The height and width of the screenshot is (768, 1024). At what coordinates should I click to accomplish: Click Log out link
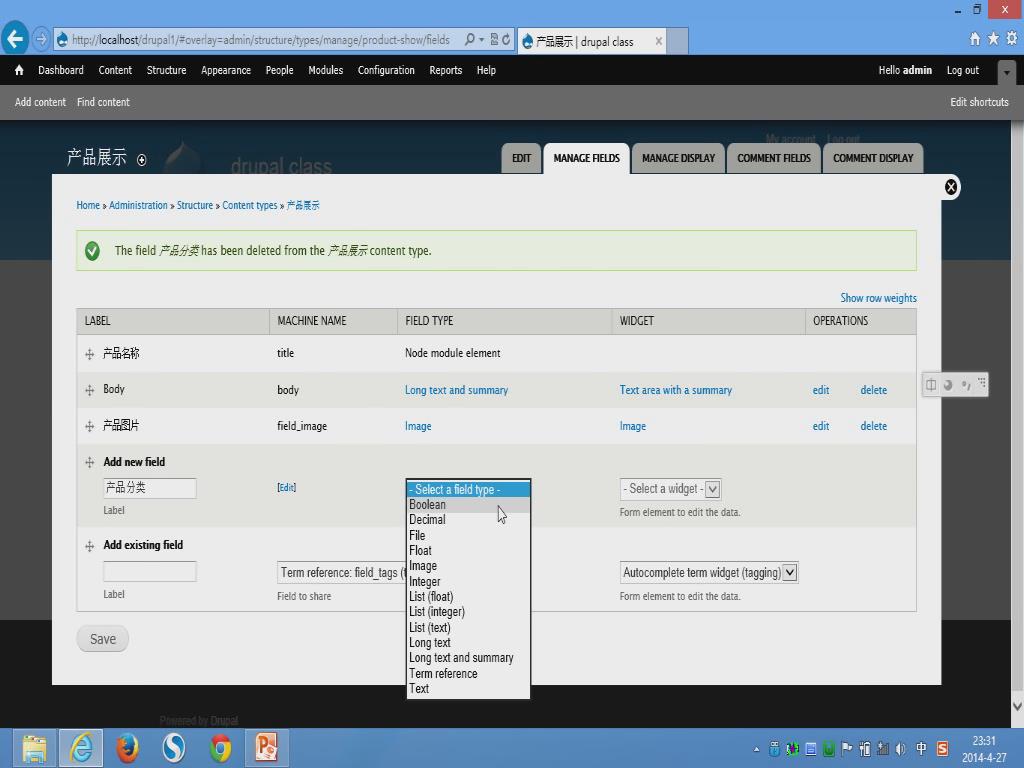(x=963, y=70)
